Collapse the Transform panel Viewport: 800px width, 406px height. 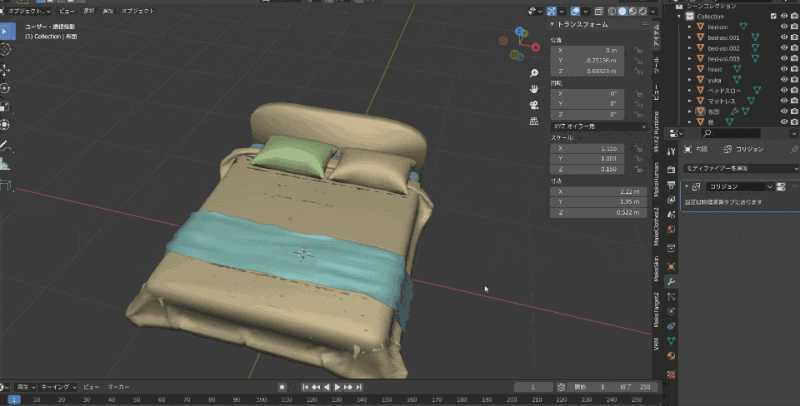552,24
